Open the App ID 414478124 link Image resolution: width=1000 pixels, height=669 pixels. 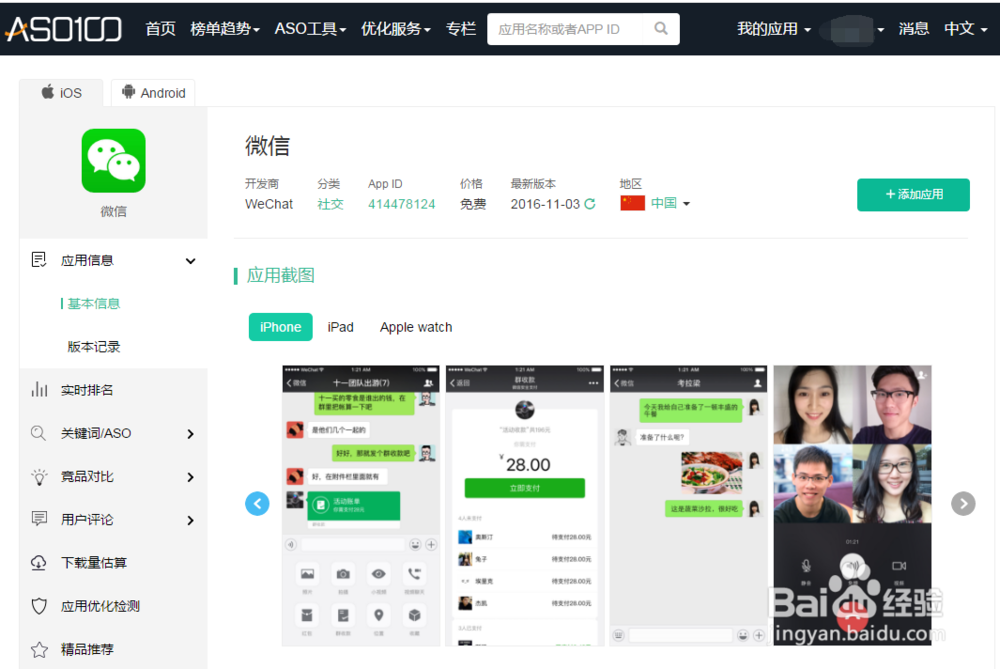click(402, 204)
